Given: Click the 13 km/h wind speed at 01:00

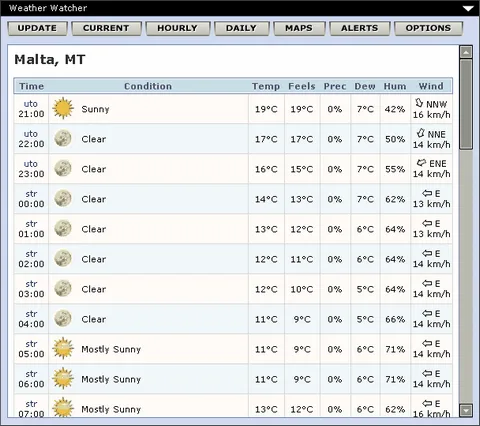Looking at the screenshot, I should click(x=431, y=234).
